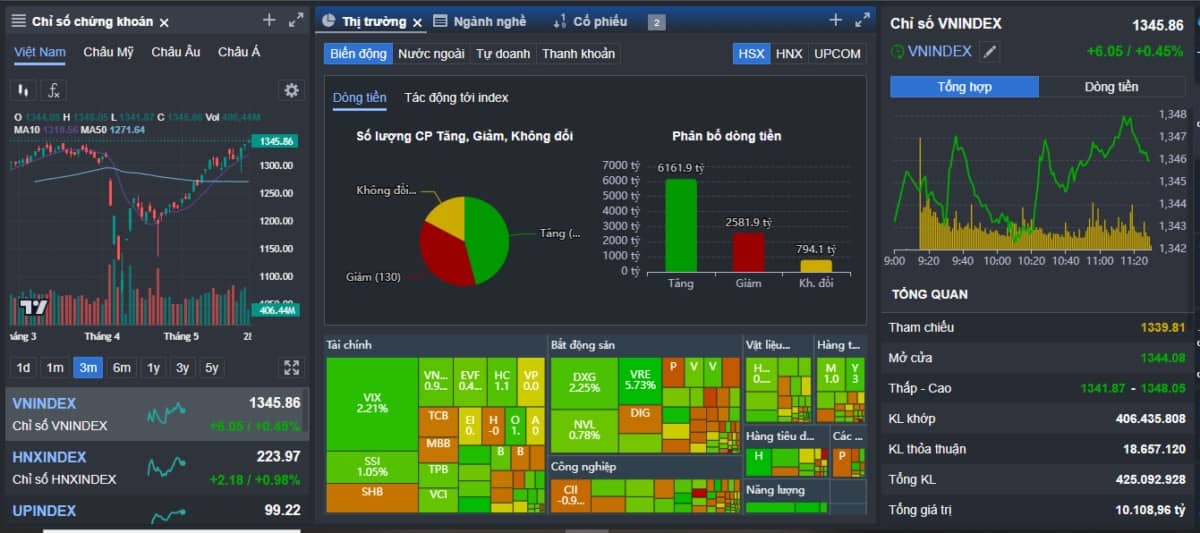
Task: Click the KL khớp value 406.435.808
Action: 1150,419
